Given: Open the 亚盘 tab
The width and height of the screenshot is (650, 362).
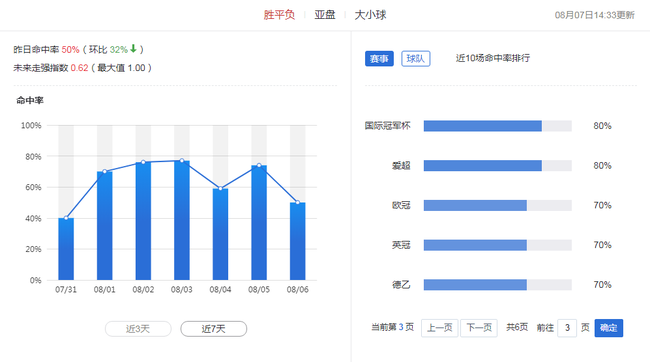Looking at the screenshot, I should click(325, 15).
